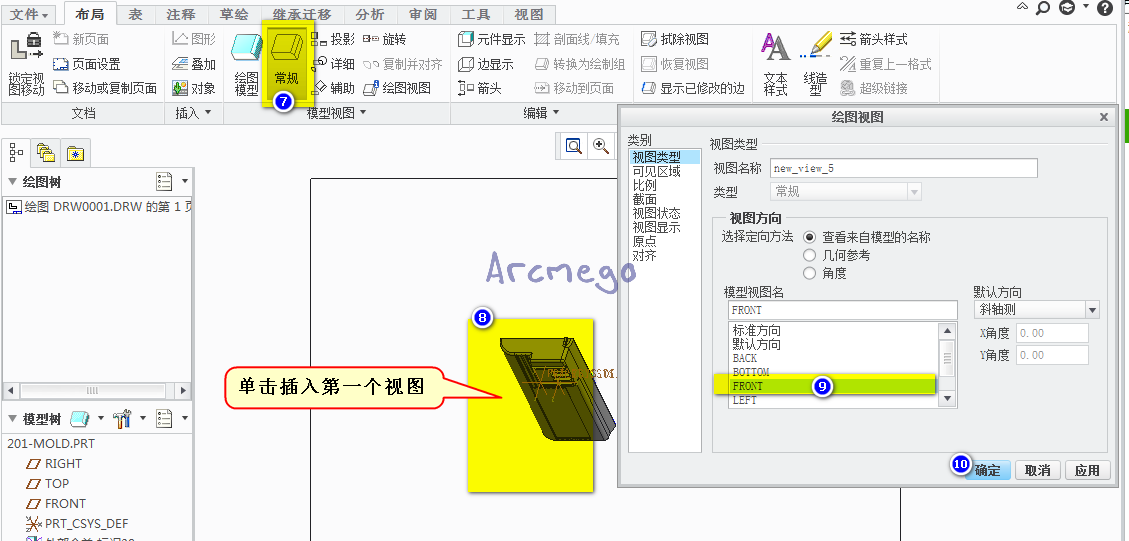Select 截面 category in dialog
The image size is (1129, 541).
644,200
